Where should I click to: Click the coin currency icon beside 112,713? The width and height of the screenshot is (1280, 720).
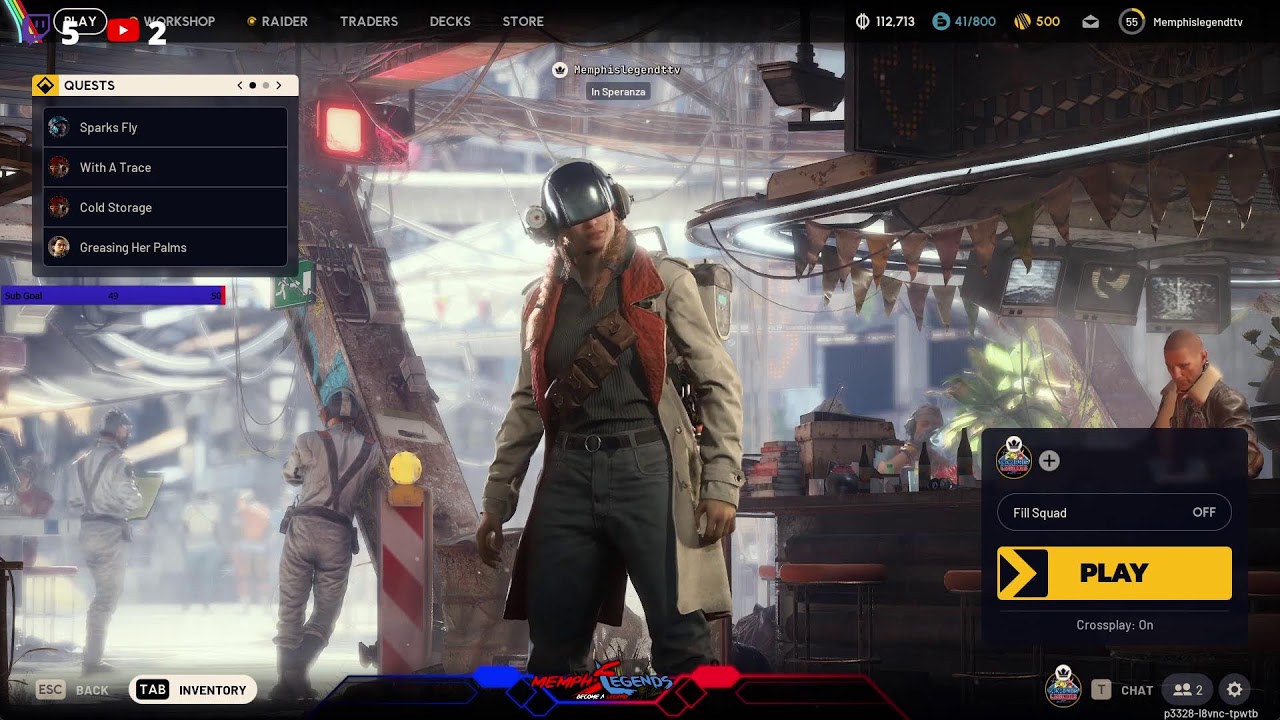(863, 21)
